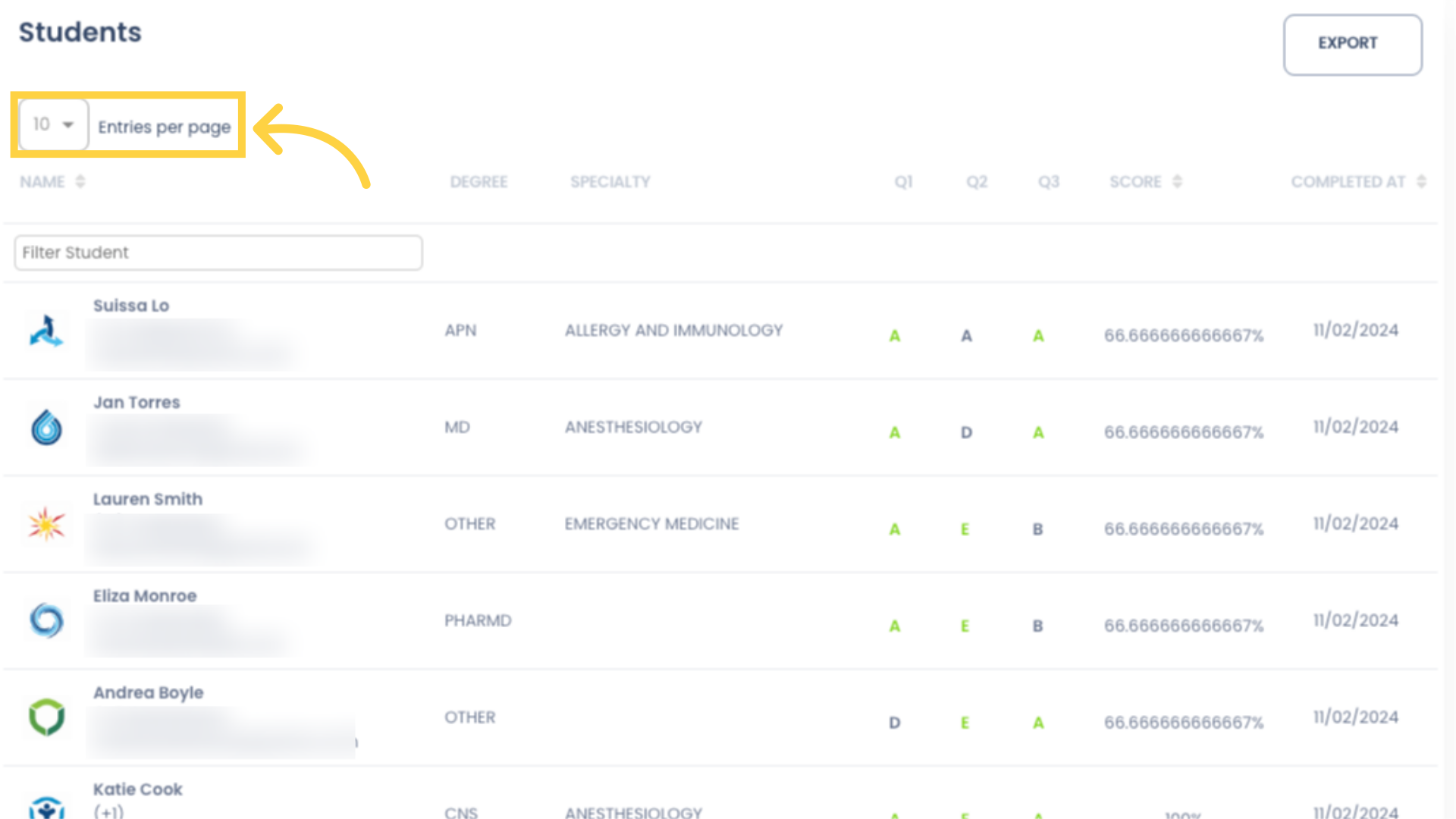Expand the entries per page dropdown
This screenshot has height=819, width=1456.
tap(53, 124)
